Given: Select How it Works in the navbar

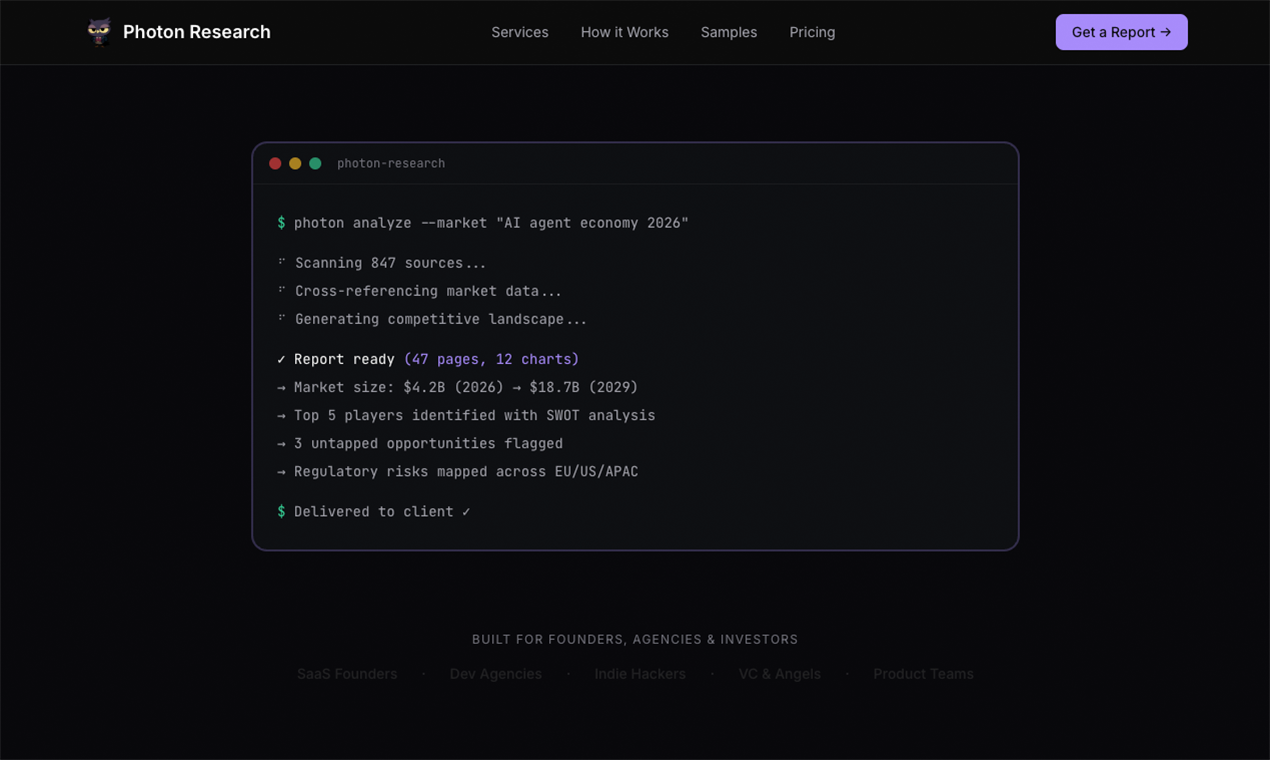Looking at the screenshot, I should 624,32.
